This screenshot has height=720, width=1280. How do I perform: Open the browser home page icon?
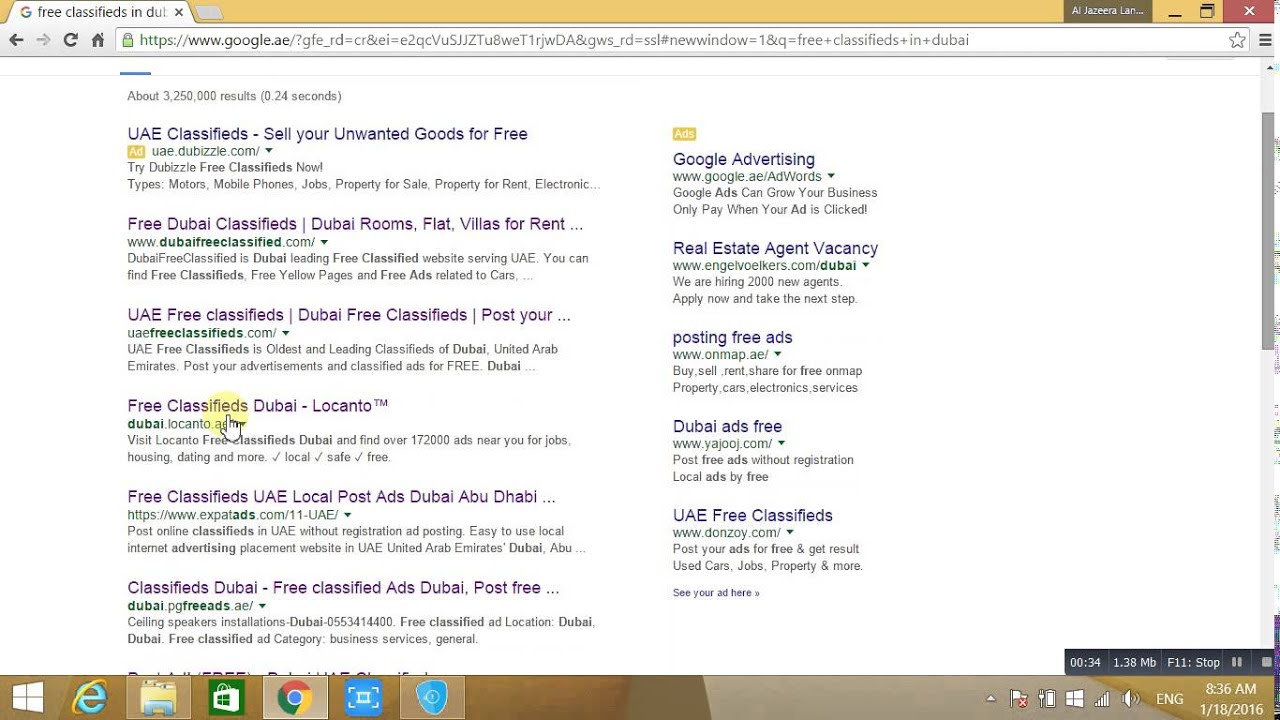click(x=97, y=40)
